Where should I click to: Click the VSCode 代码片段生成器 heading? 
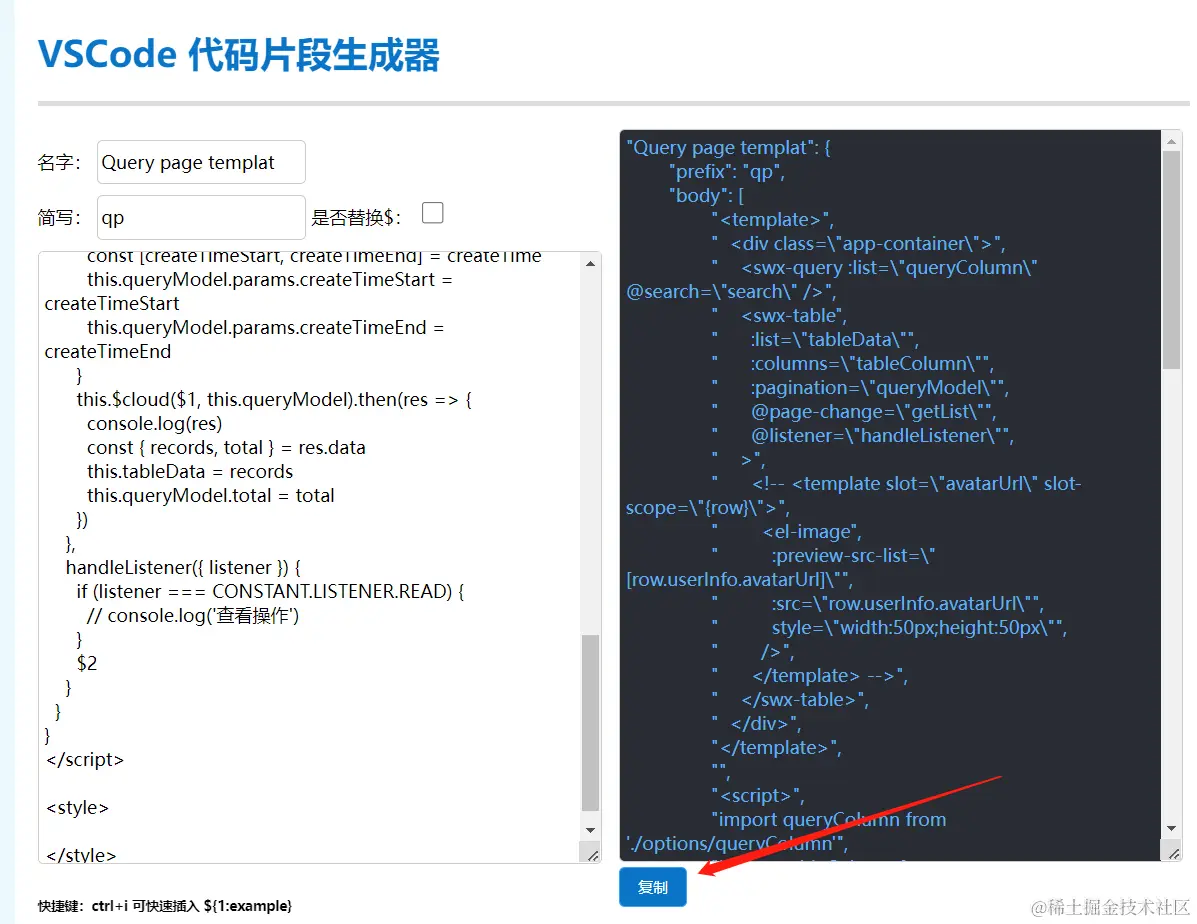(x=239, y=55)
